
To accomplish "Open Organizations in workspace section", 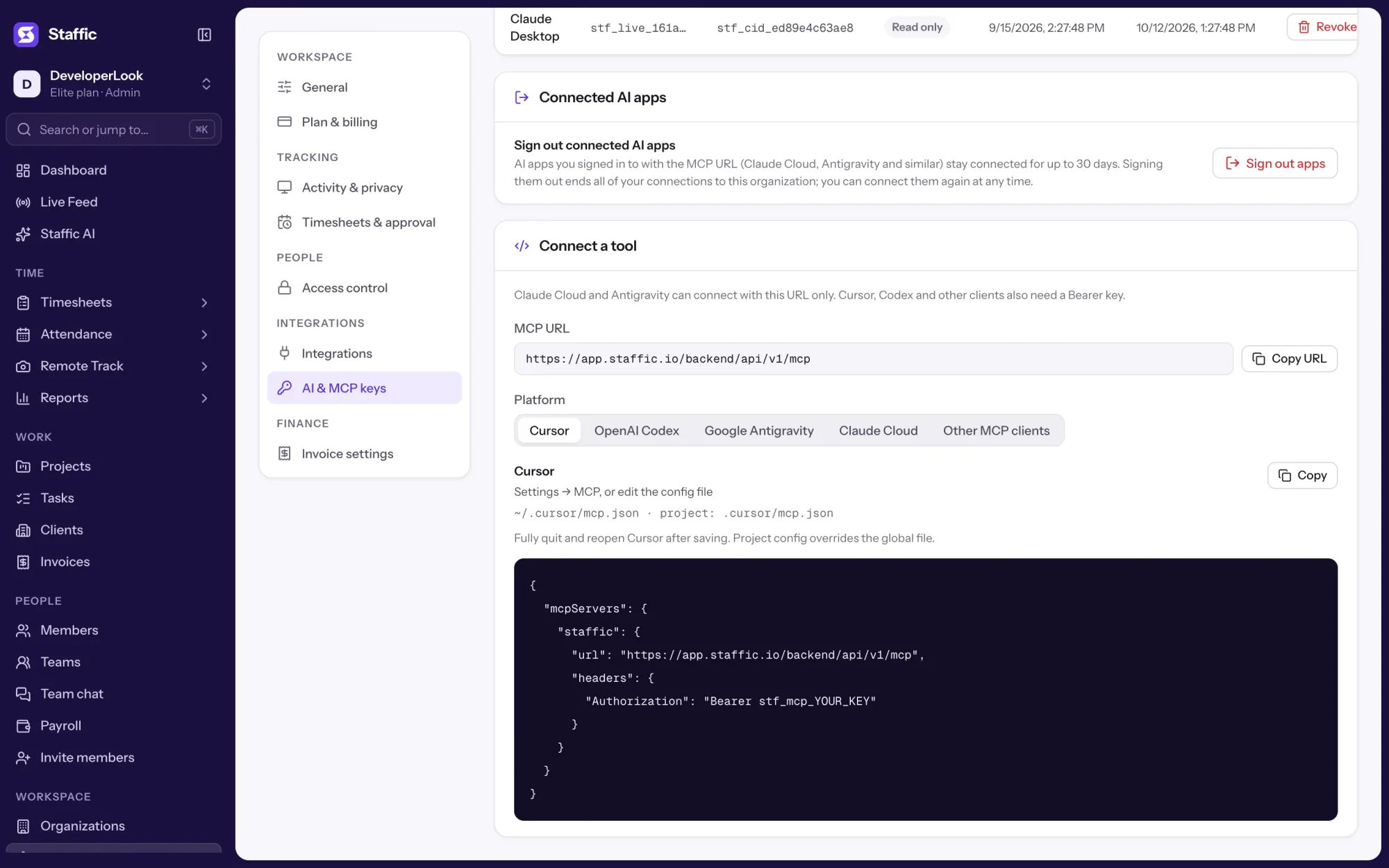I will click(x=113, y=826).
